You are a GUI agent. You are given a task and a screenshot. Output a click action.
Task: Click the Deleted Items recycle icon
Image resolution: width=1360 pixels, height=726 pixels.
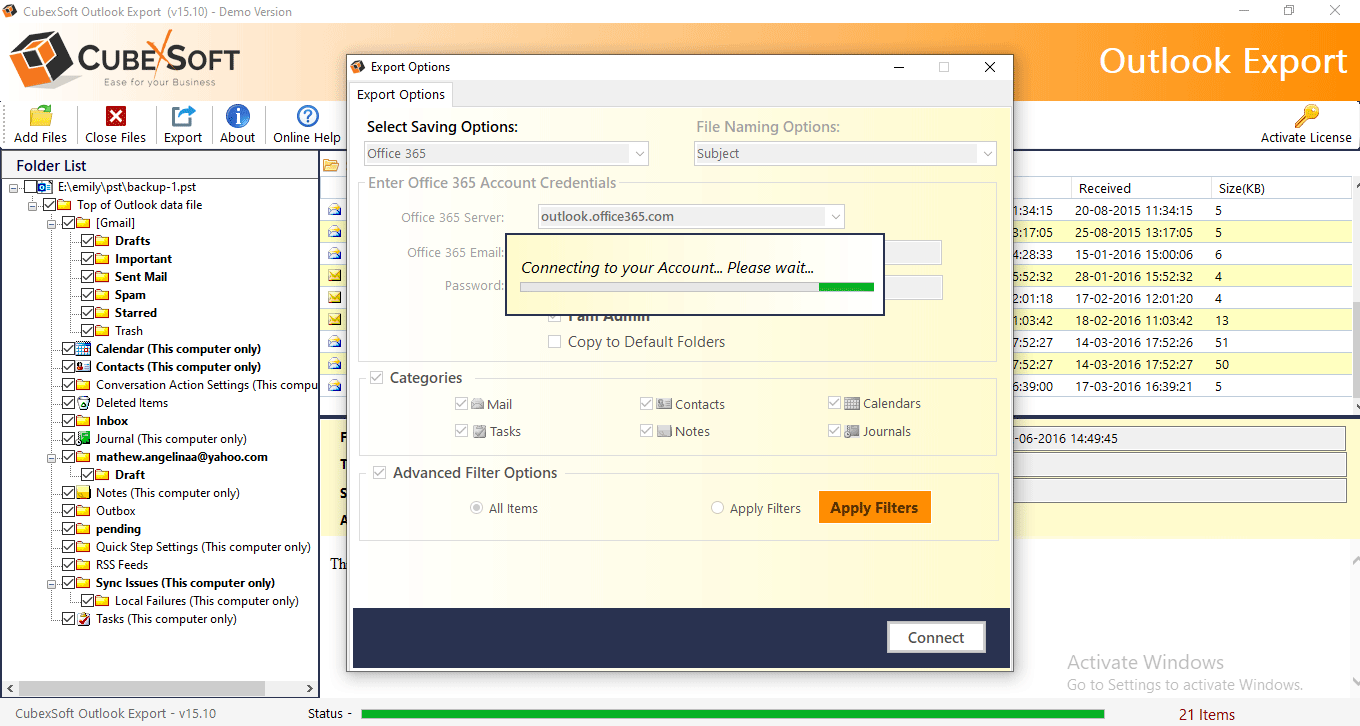tap(84, 403)
